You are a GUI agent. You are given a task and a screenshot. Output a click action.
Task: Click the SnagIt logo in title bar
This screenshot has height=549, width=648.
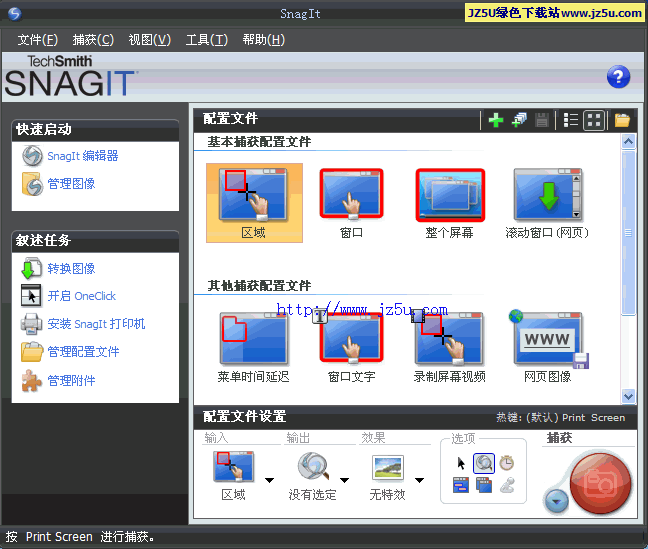point(14,14)
